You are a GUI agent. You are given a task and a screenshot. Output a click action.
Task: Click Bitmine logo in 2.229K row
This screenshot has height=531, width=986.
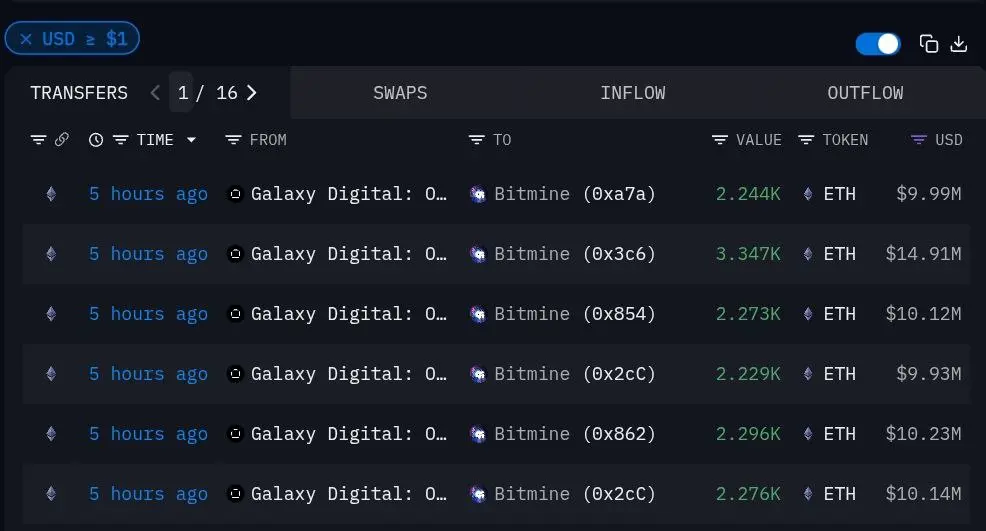[x=478, y=374]
